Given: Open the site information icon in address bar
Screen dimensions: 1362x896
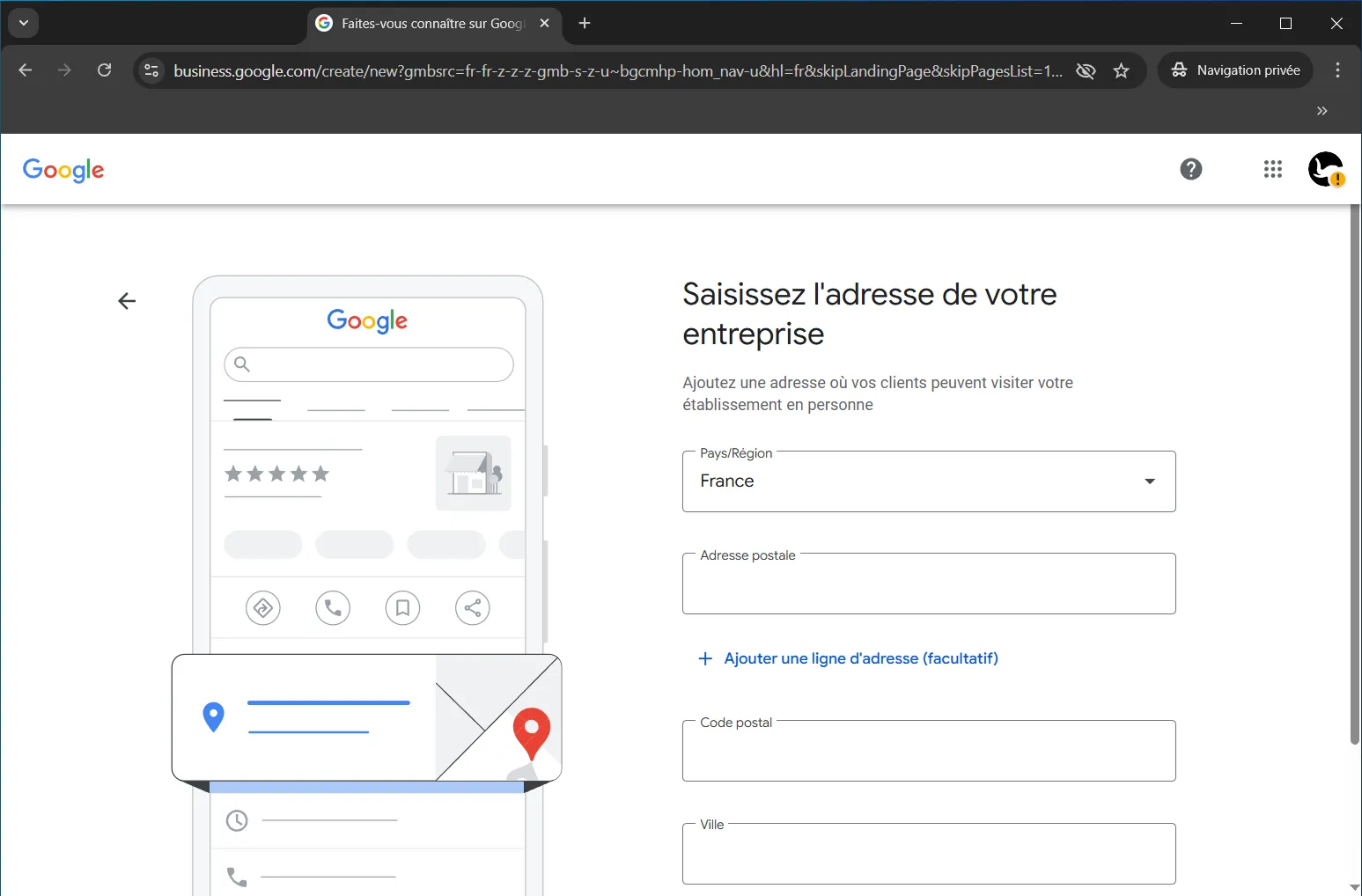Looking at the screenshot, I should pyautogui.click(x=151, y=70).
